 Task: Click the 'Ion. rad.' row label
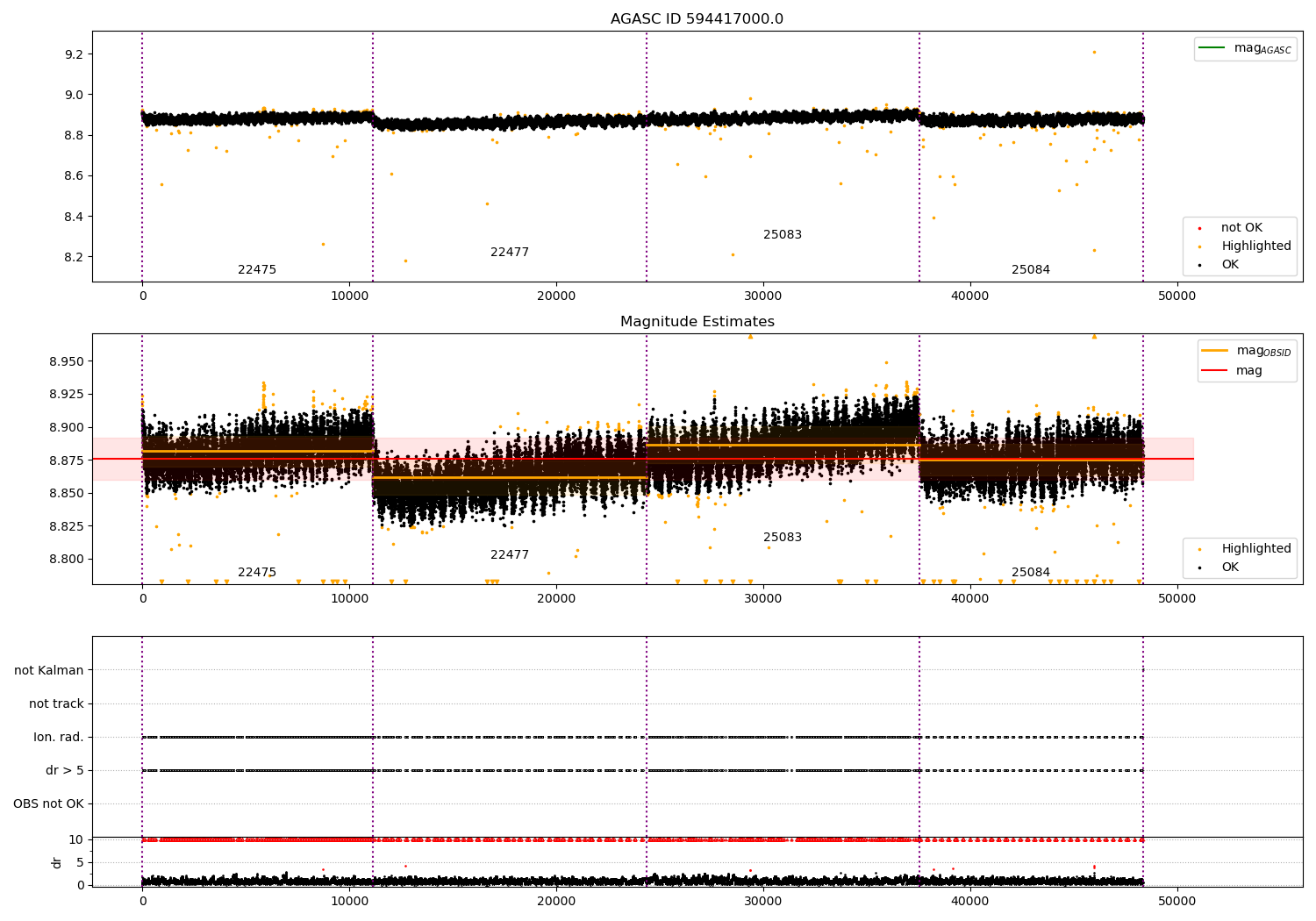click(59, 738)
